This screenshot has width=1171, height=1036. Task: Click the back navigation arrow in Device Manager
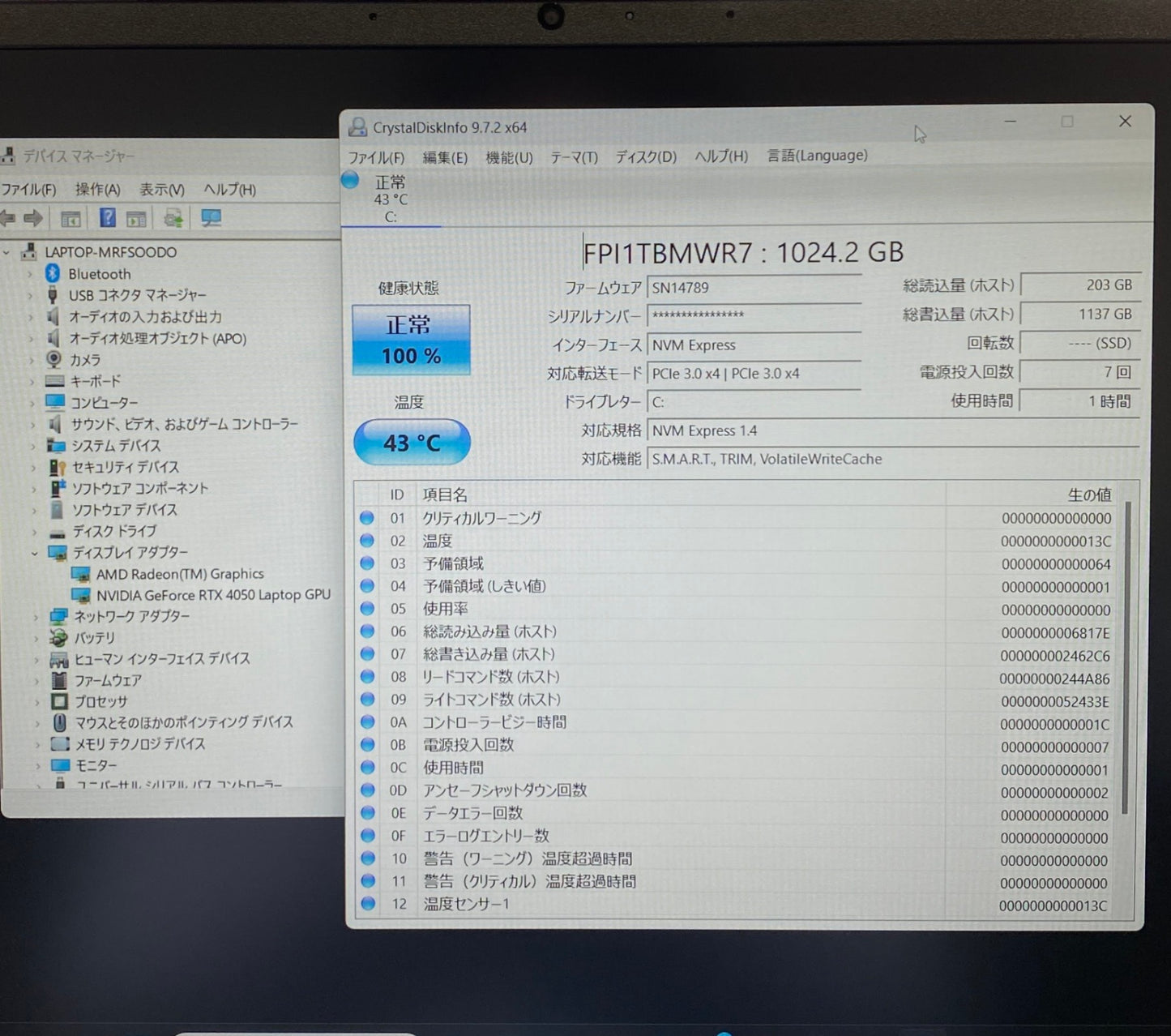(x=9, y=217)
